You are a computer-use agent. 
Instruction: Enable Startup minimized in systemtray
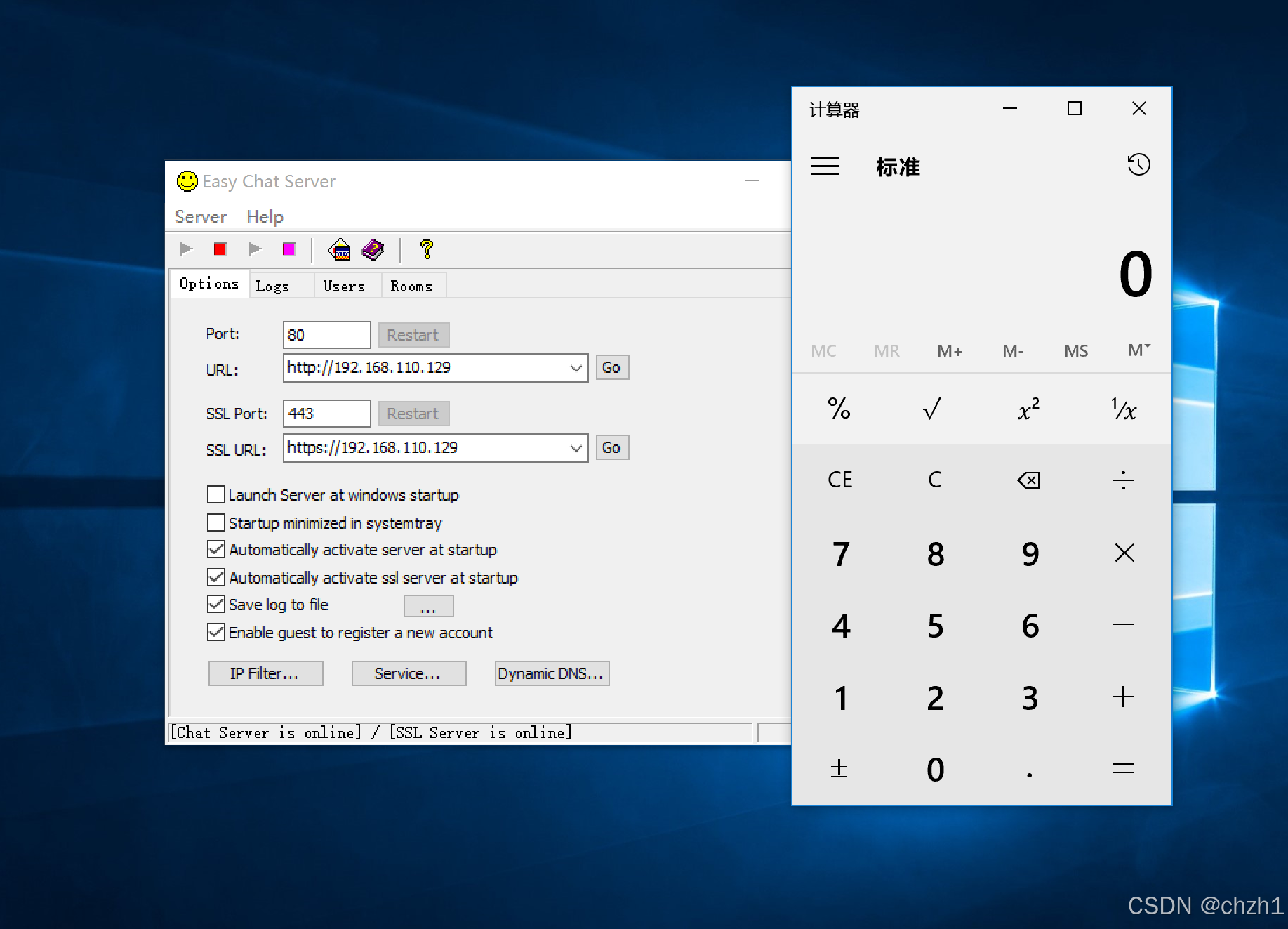(x=216, y=523)
